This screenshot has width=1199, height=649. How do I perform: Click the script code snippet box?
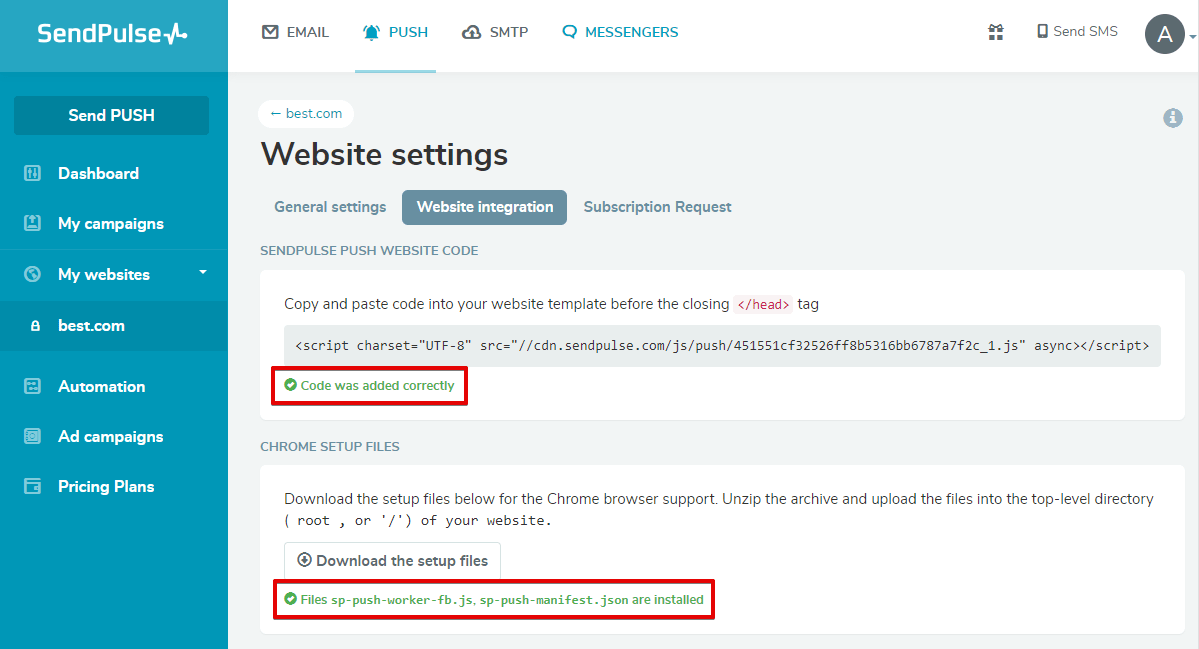click(x=721, y=346)
